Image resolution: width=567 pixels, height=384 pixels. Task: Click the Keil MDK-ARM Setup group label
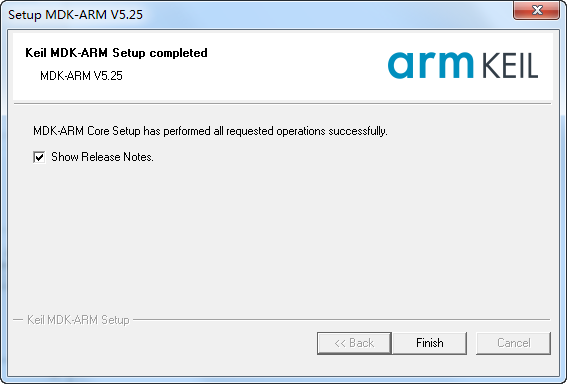[78, 320]
